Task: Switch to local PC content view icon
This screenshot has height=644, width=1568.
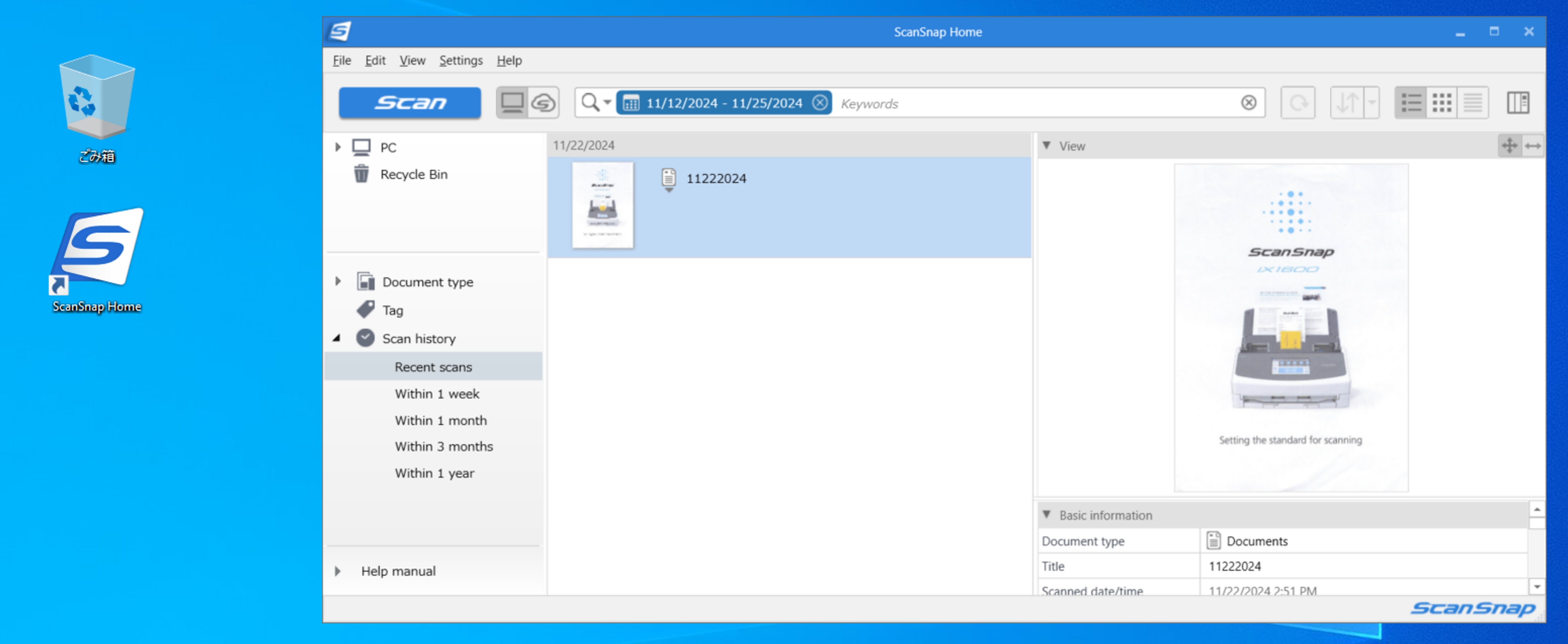Action: point(512,102)
